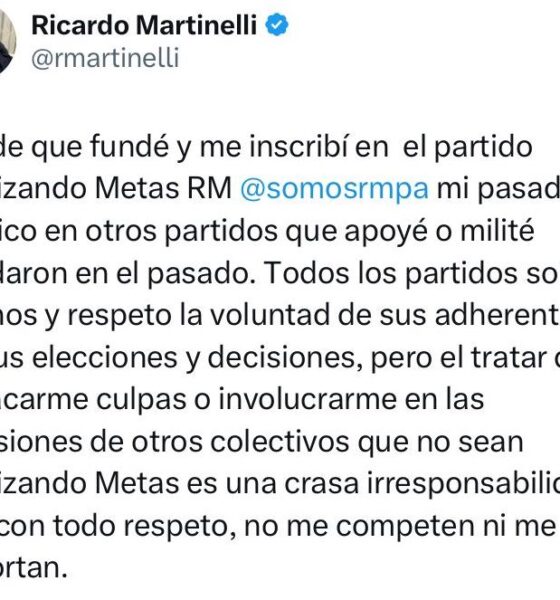Click the blue verified badge icon

coord(277,25)
